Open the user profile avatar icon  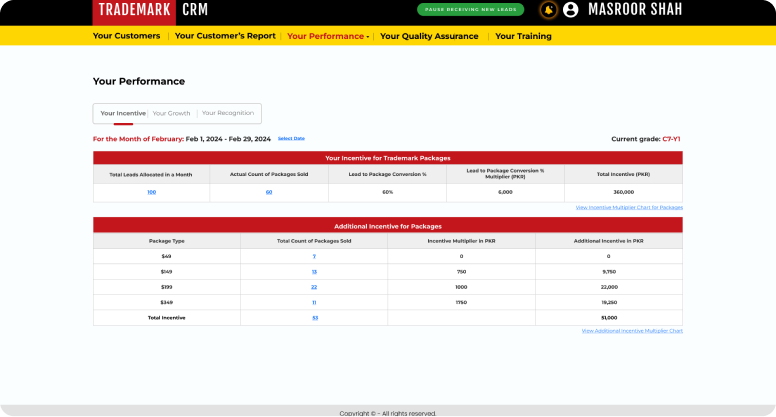pos(571,10)
